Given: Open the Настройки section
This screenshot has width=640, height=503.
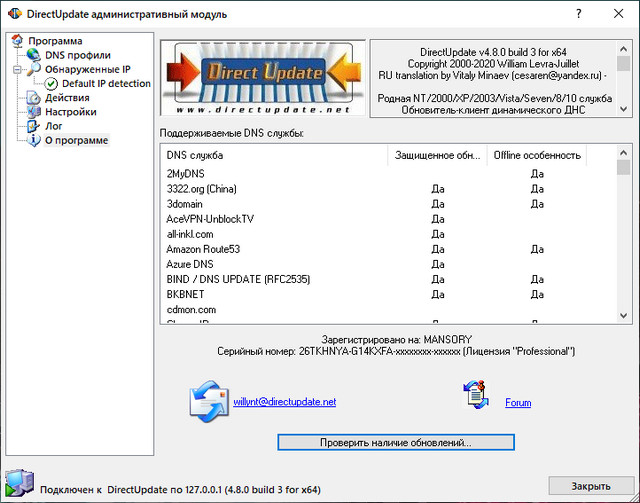Looking at the screenshot, I should [71, 112].
